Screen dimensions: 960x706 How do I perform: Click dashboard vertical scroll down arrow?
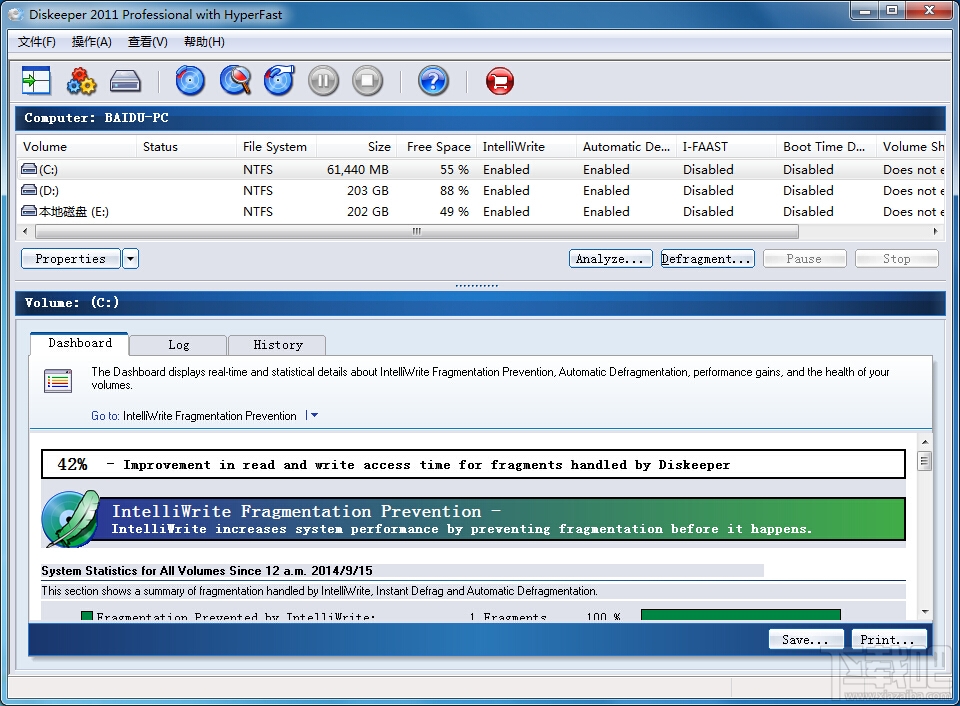click(x=925, y=611)
